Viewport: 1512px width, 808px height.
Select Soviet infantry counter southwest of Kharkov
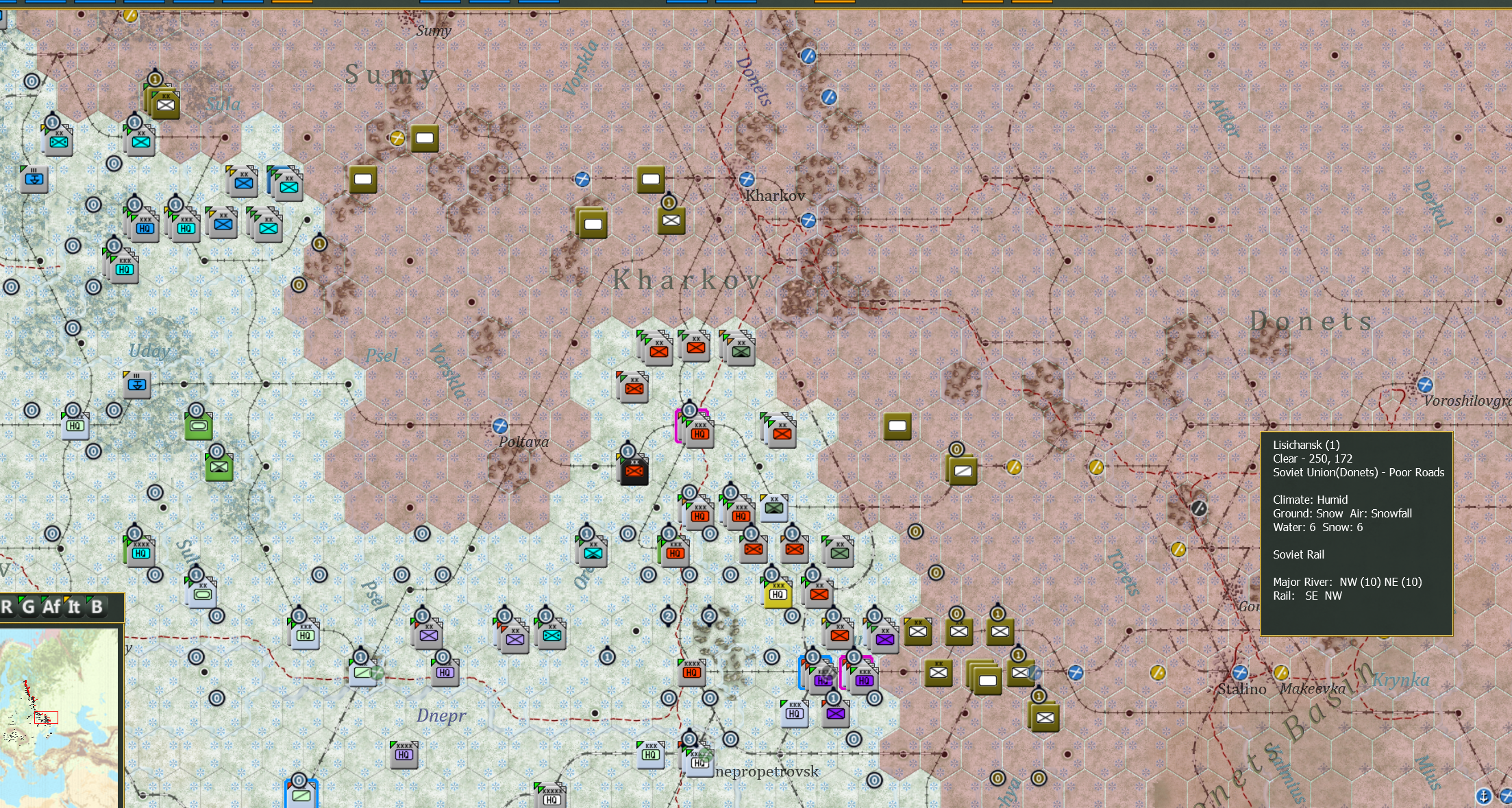click(671, 221)
